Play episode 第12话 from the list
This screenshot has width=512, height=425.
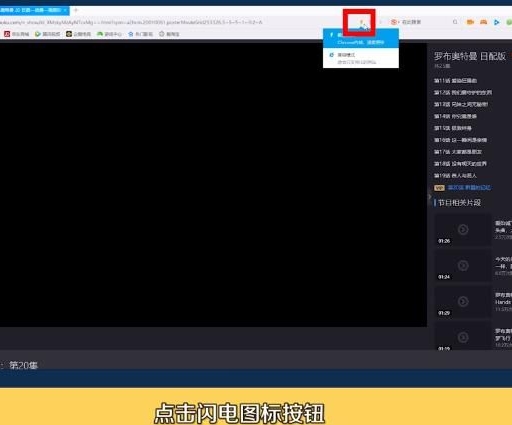(x=463, y=93)
